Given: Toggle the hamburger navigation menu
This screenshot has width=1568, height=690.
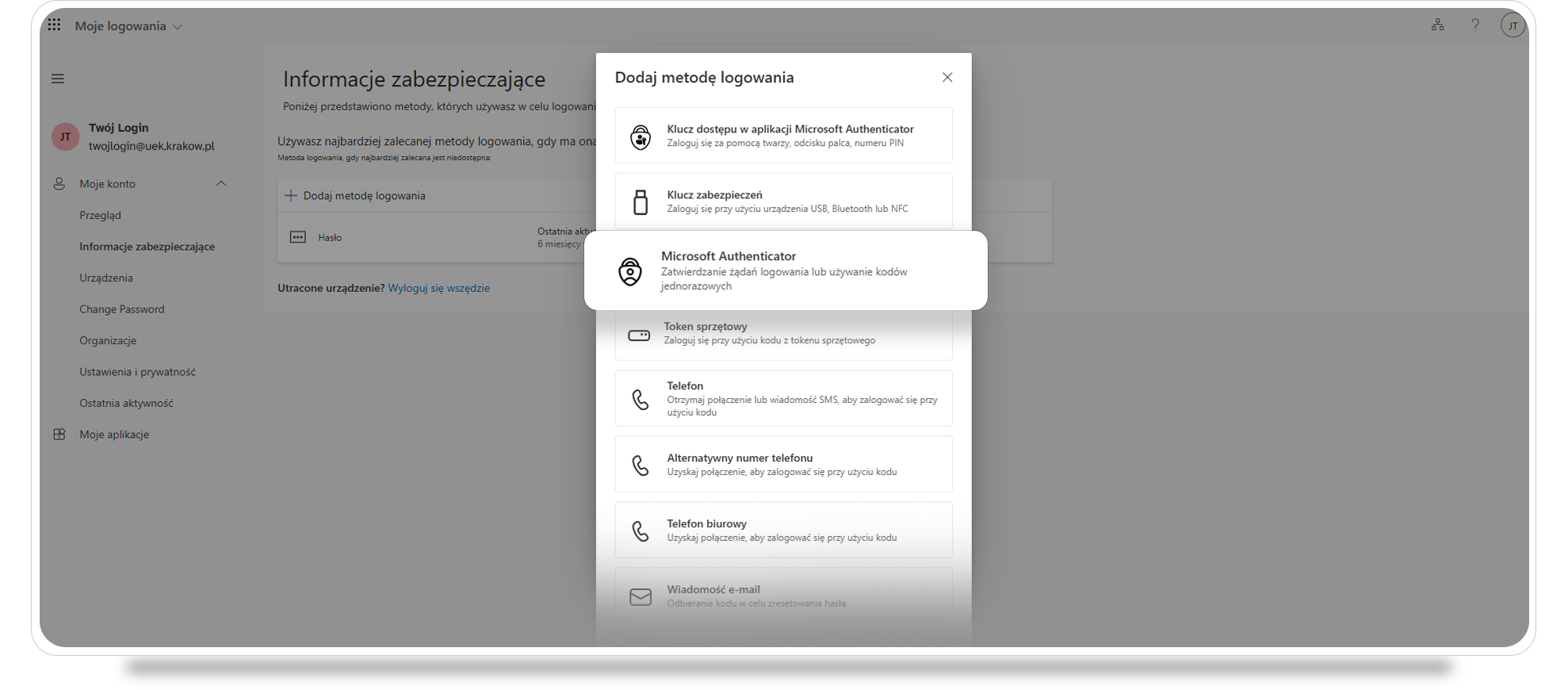Looking at the screenshot, I should 58,79.
